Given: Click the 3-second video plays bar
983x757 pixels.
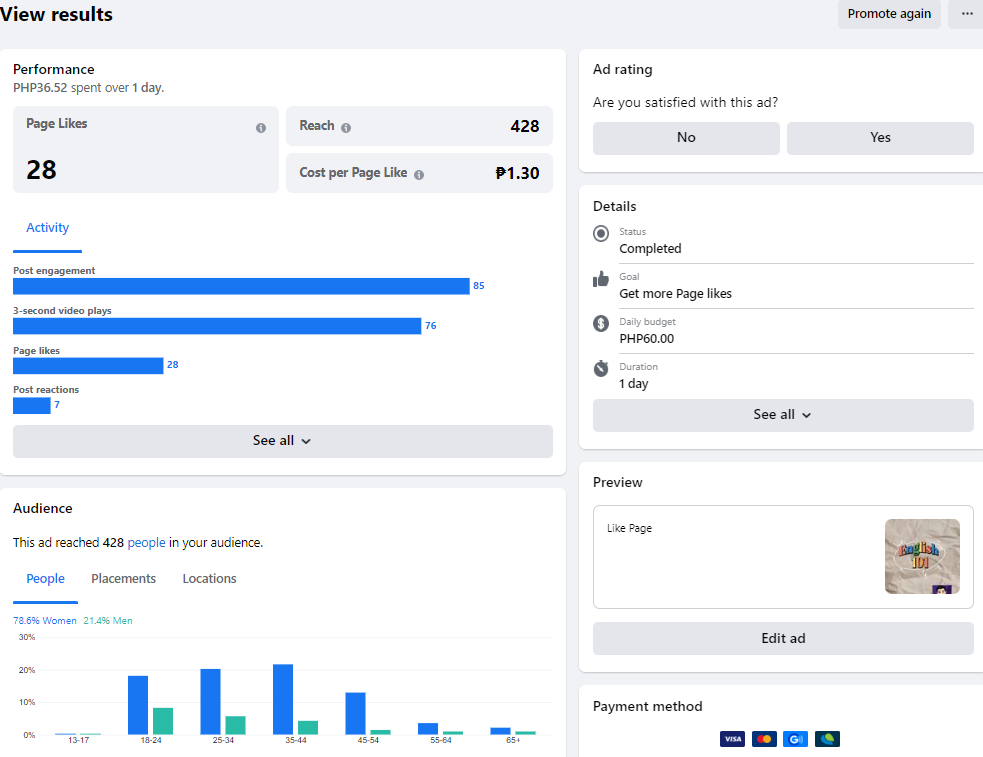Looking at the screenshot, I should [x=217, y=326].
